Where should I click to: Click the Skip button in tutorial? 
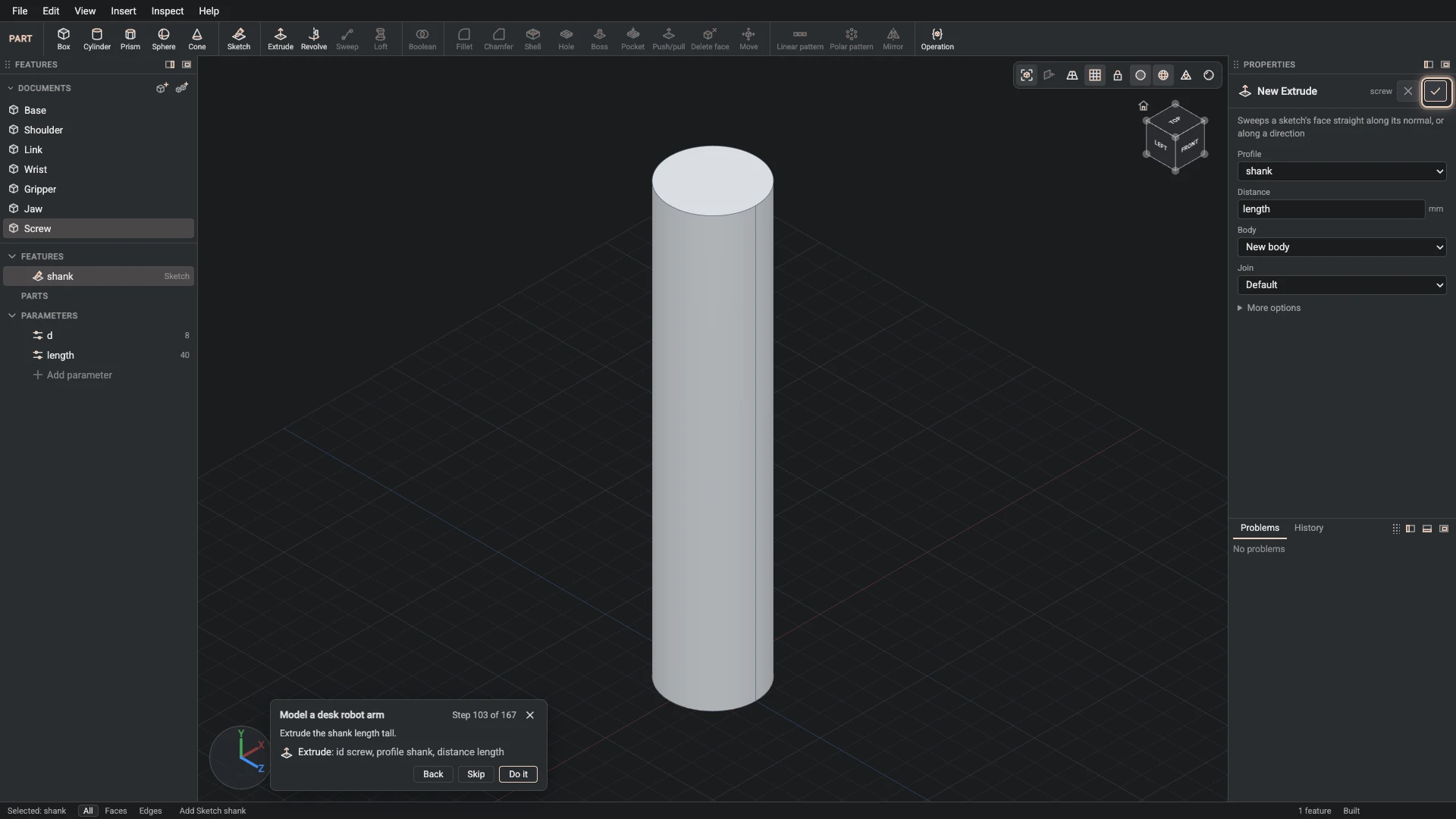coord(476,774)
